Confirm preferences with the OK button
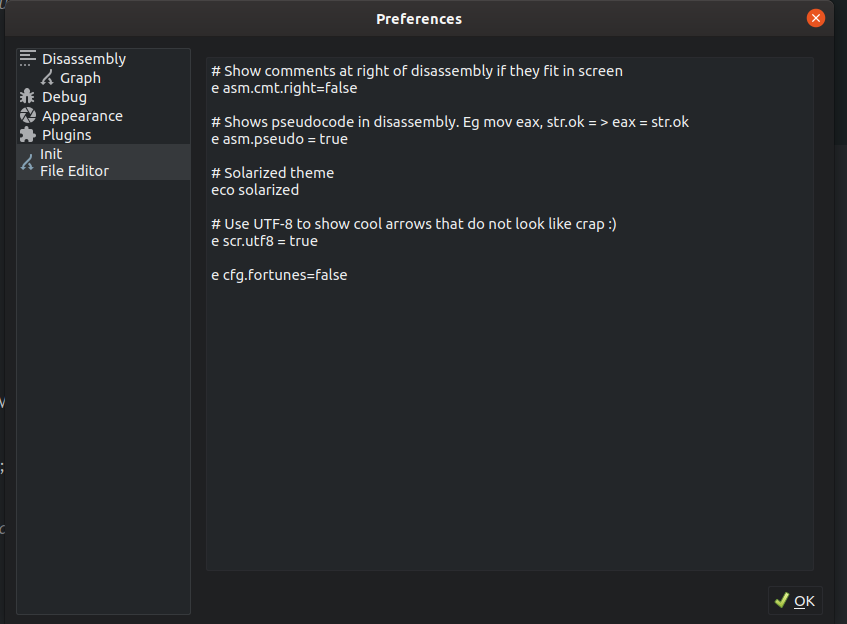 [795, 601]
